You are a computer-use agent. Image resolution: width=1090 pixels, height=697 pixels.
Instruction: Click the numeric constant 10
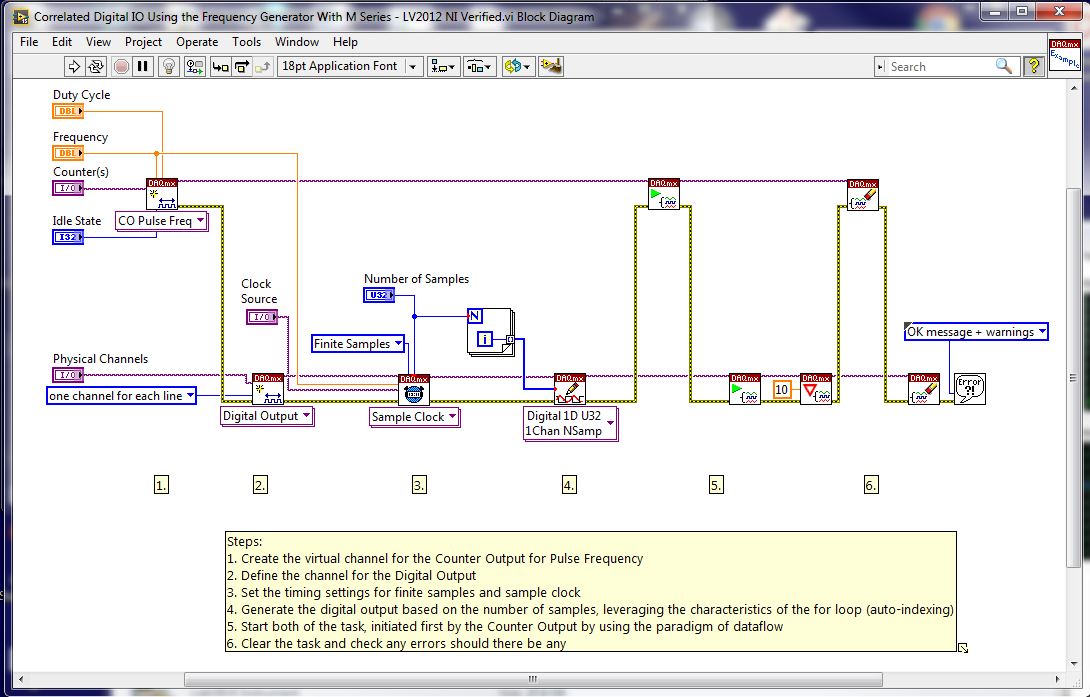click(782, 390)
